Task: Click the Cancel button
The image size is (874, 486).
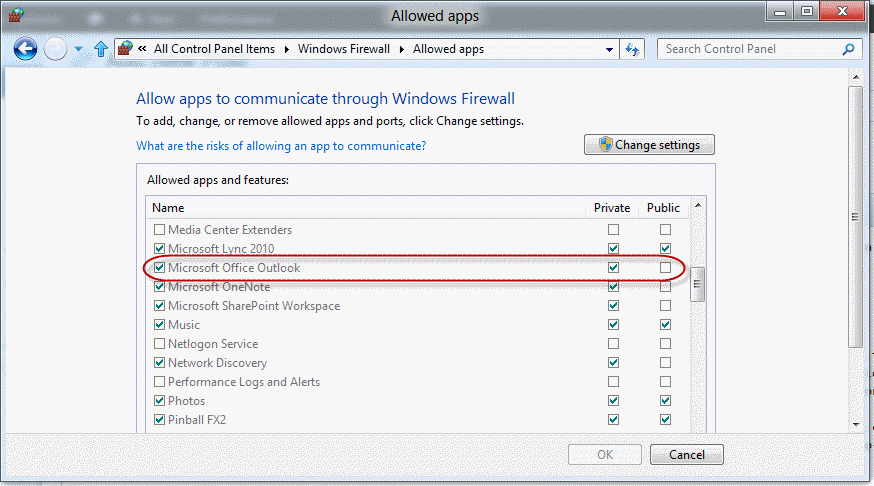Action: 686,455
